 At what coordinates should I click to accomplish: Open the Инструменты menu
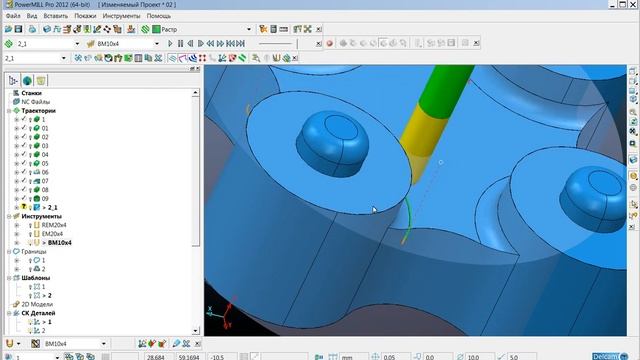click(121, 16)
